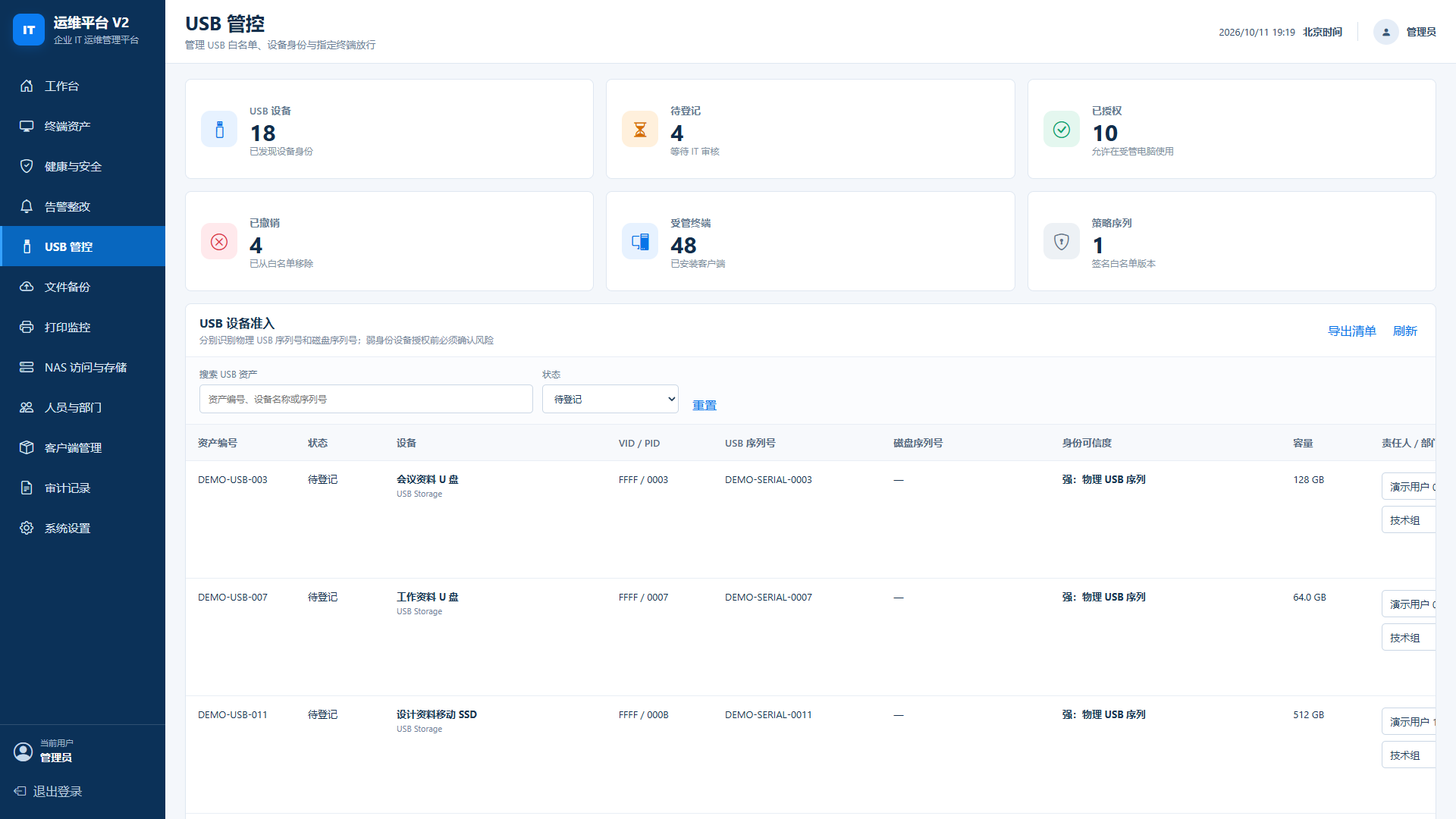Image resolution: width=1456 pixels, height=819 pixels.
Task: Open the 工作台 home icon in sidebar
Action: click(x=27, y=86)
